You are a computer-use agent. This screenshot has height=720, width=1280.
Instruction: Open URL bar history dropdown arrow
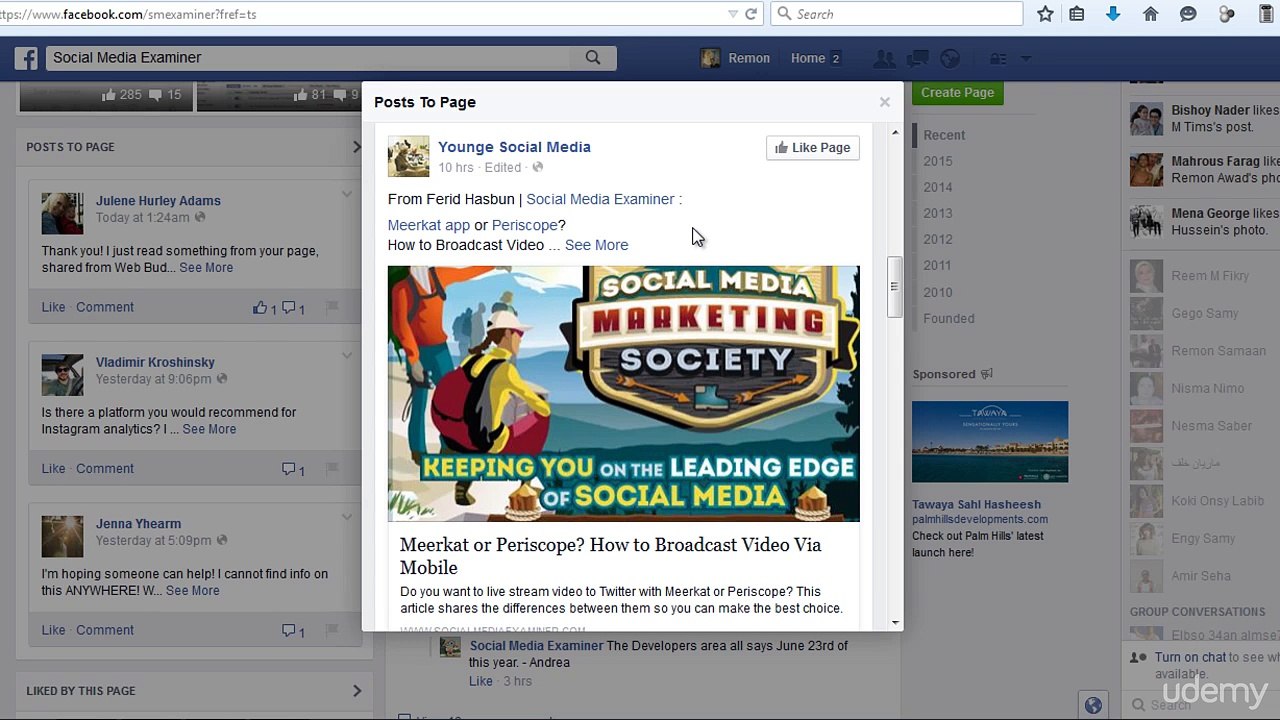click(x=733, y=14)
